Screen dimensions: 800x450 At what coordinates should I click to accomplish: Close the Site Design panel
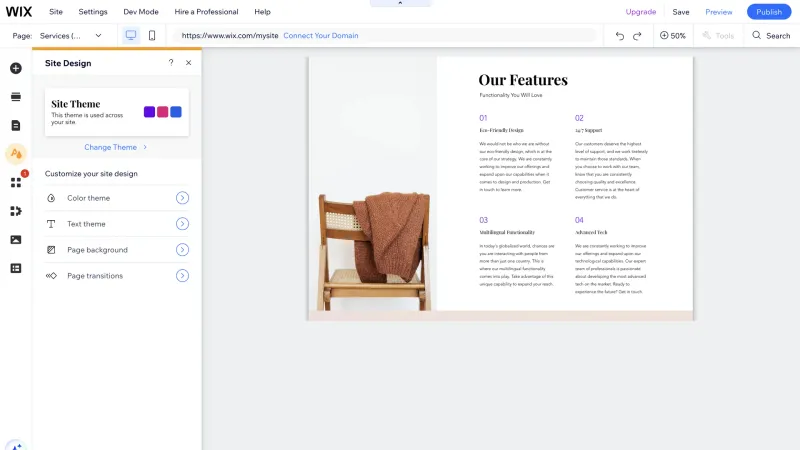(x=189, y=63)
